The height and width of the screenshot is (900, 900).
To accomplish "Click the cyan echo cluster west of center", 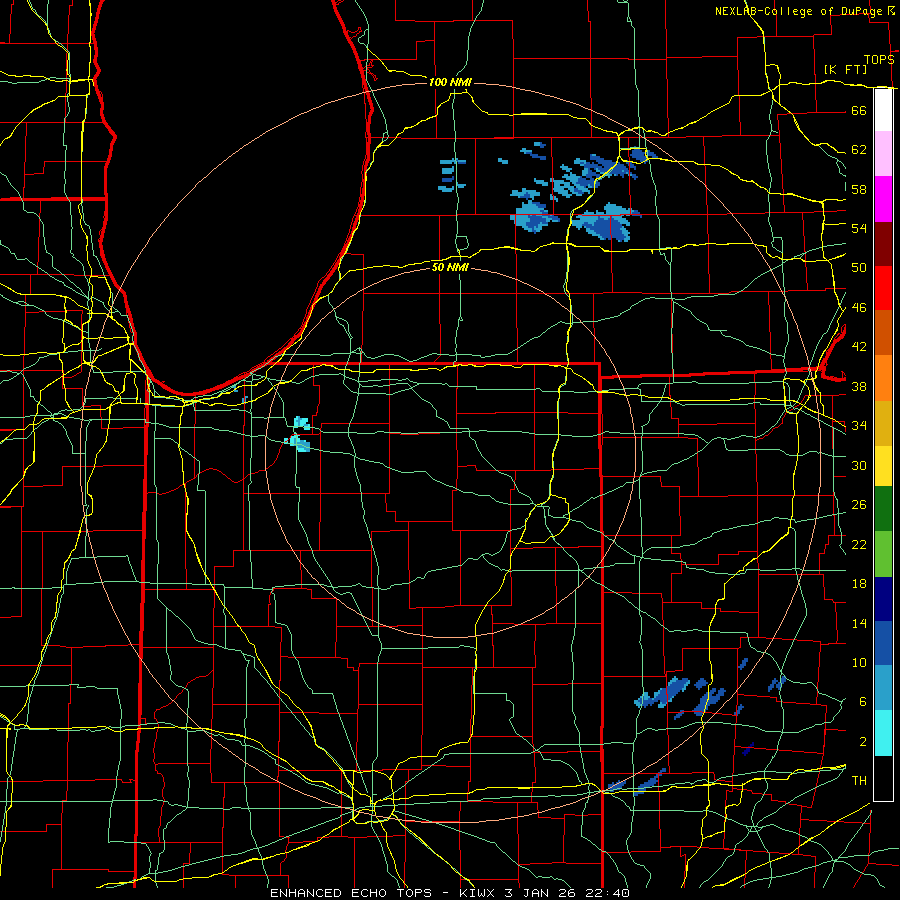I will click(299, 435).
